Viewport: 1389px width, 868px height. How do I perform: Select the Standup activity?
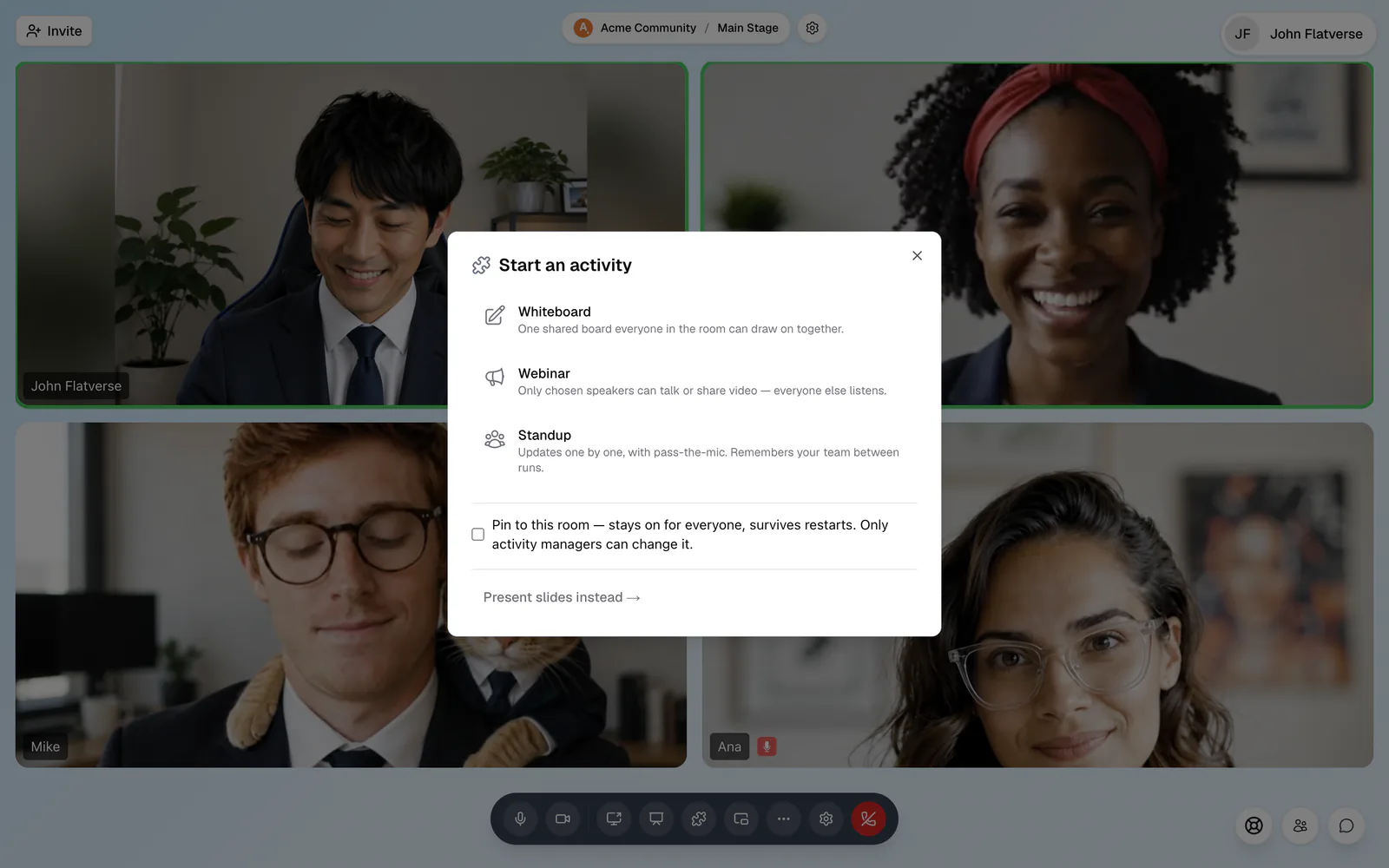pyautogui.click(x=694, y=450)
